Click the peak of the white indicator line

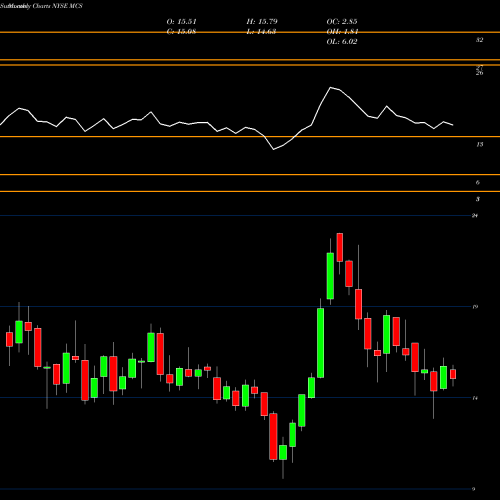tap(331, 88)
